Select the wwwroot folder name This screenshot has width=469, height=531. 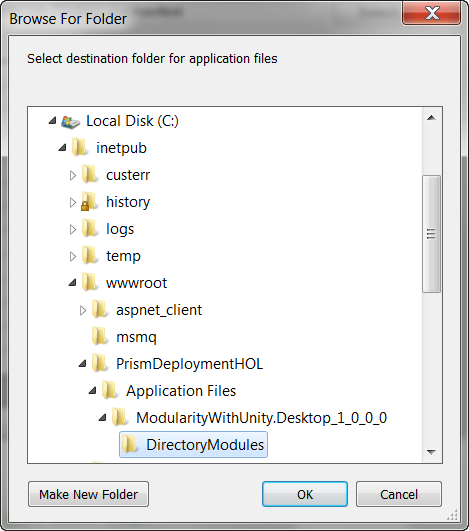pyautogui.click(x=136, y=283)
